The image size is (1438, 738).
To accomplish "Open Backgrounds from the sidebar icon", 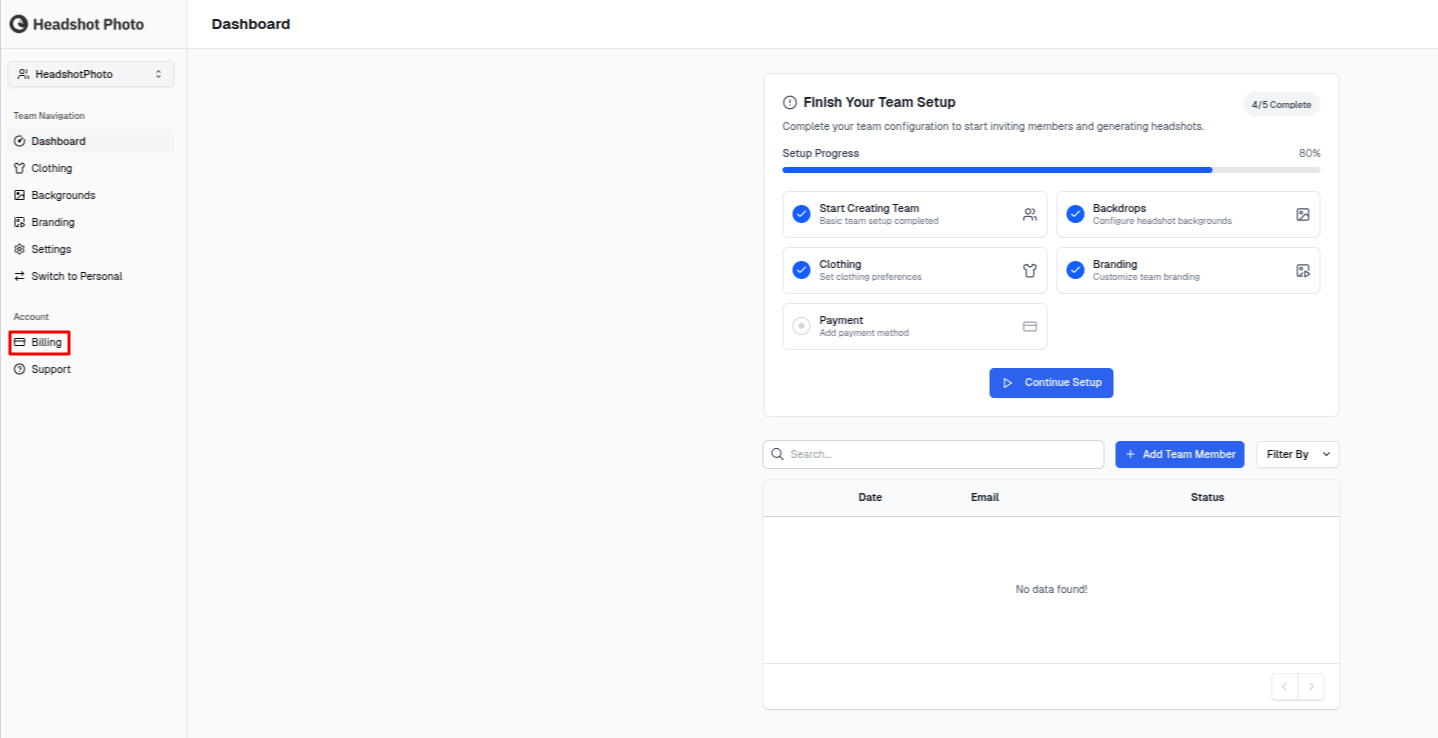I will 21,194.
